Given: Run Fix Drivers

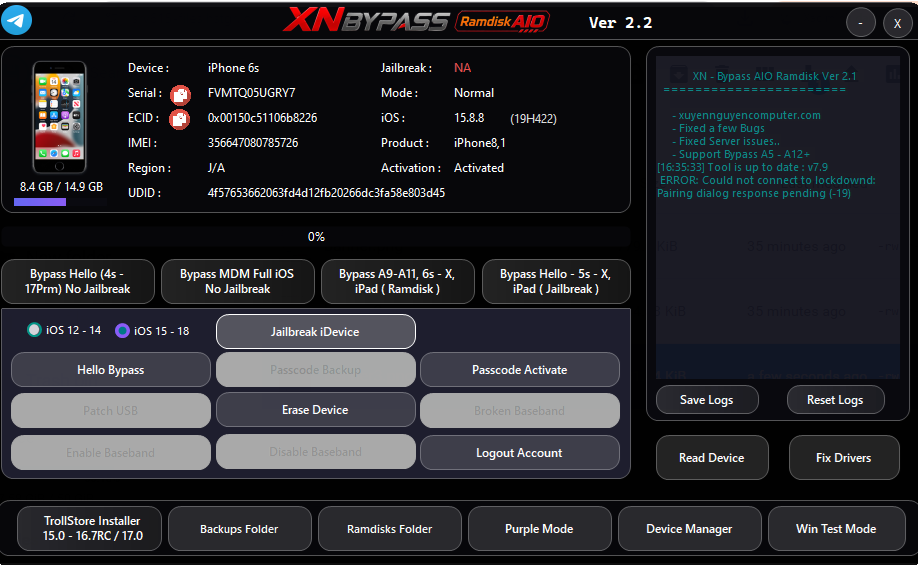Looking at the screenshot, I should click(844, 458).
